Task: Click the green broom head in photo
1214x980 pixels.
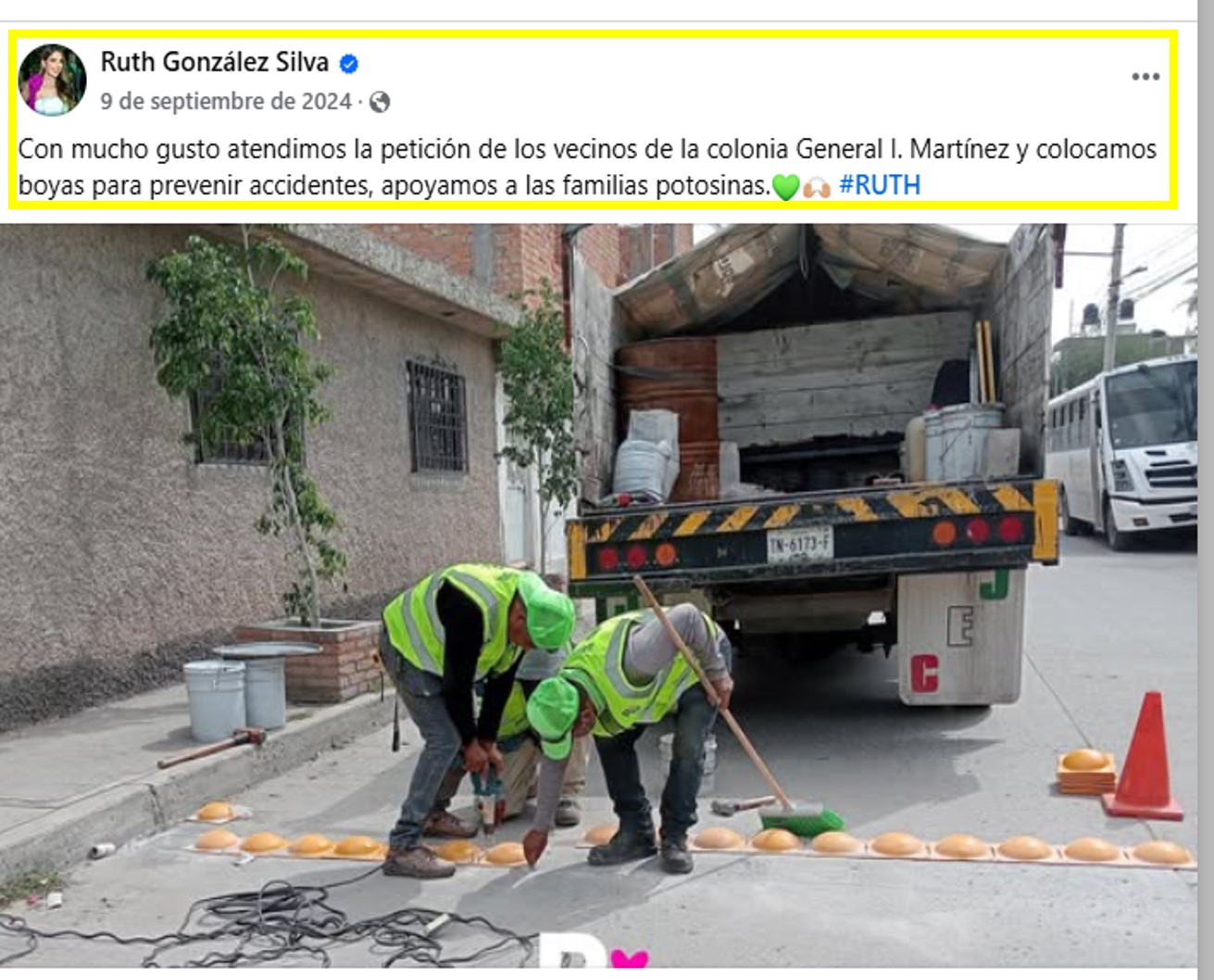Action: pyautogui.click(x=801, y=819)
